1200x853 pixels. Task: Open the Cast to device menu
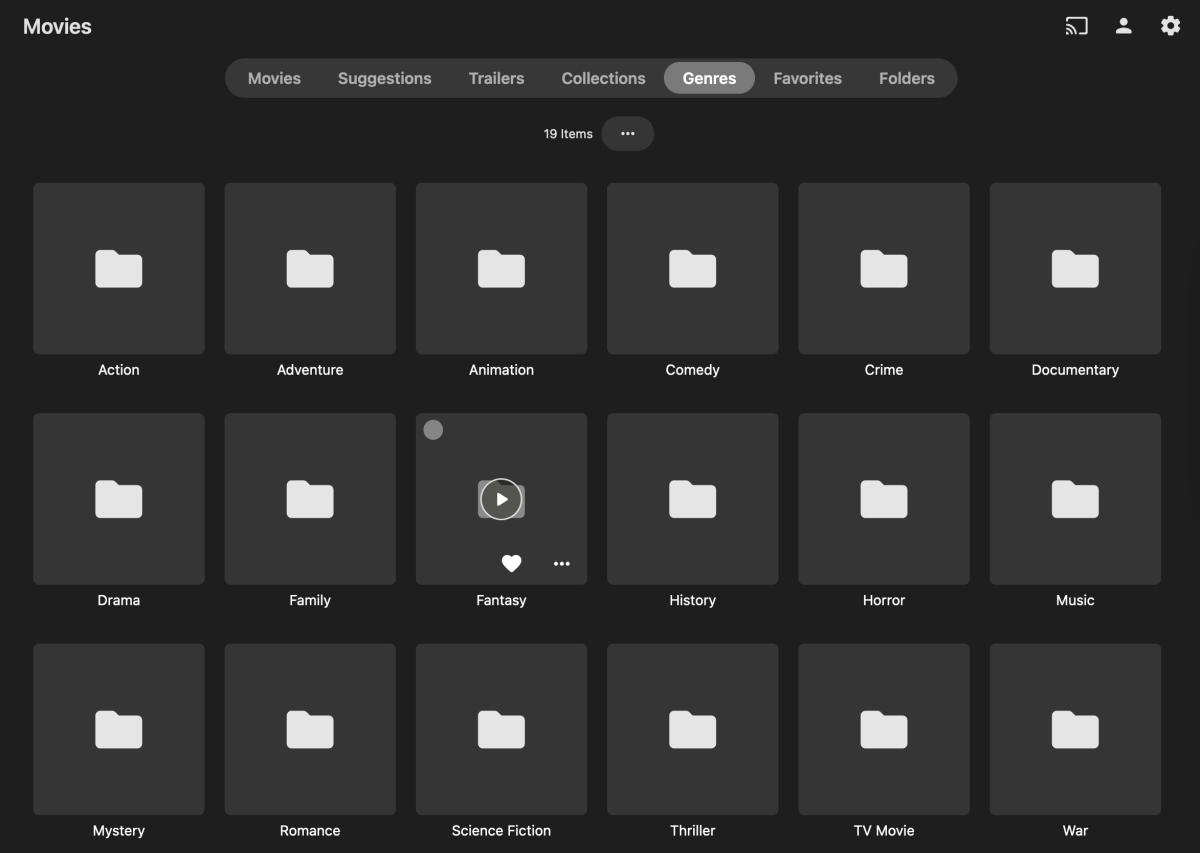click(1076, 26)
